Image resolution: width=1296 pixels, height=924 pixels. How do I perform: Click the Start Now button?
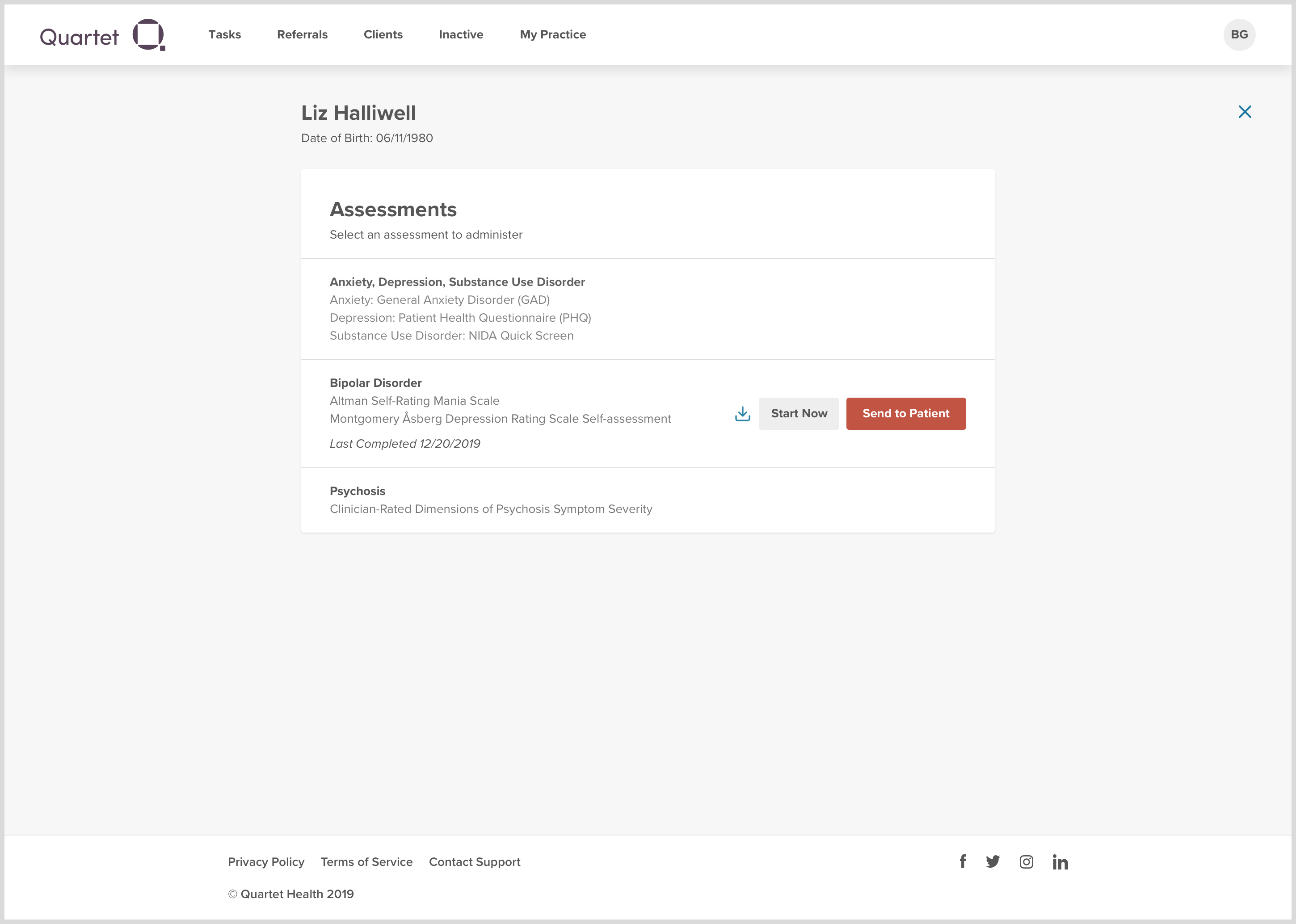pos(798,414)
